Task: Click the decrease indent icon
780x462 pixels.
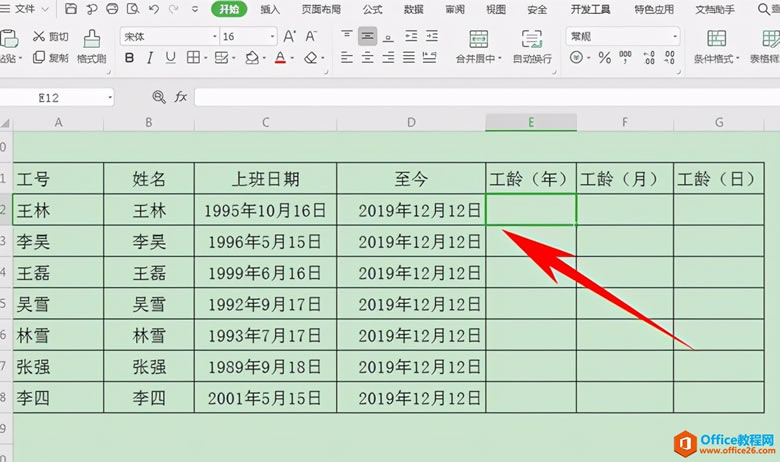Action: coord(411,36)
